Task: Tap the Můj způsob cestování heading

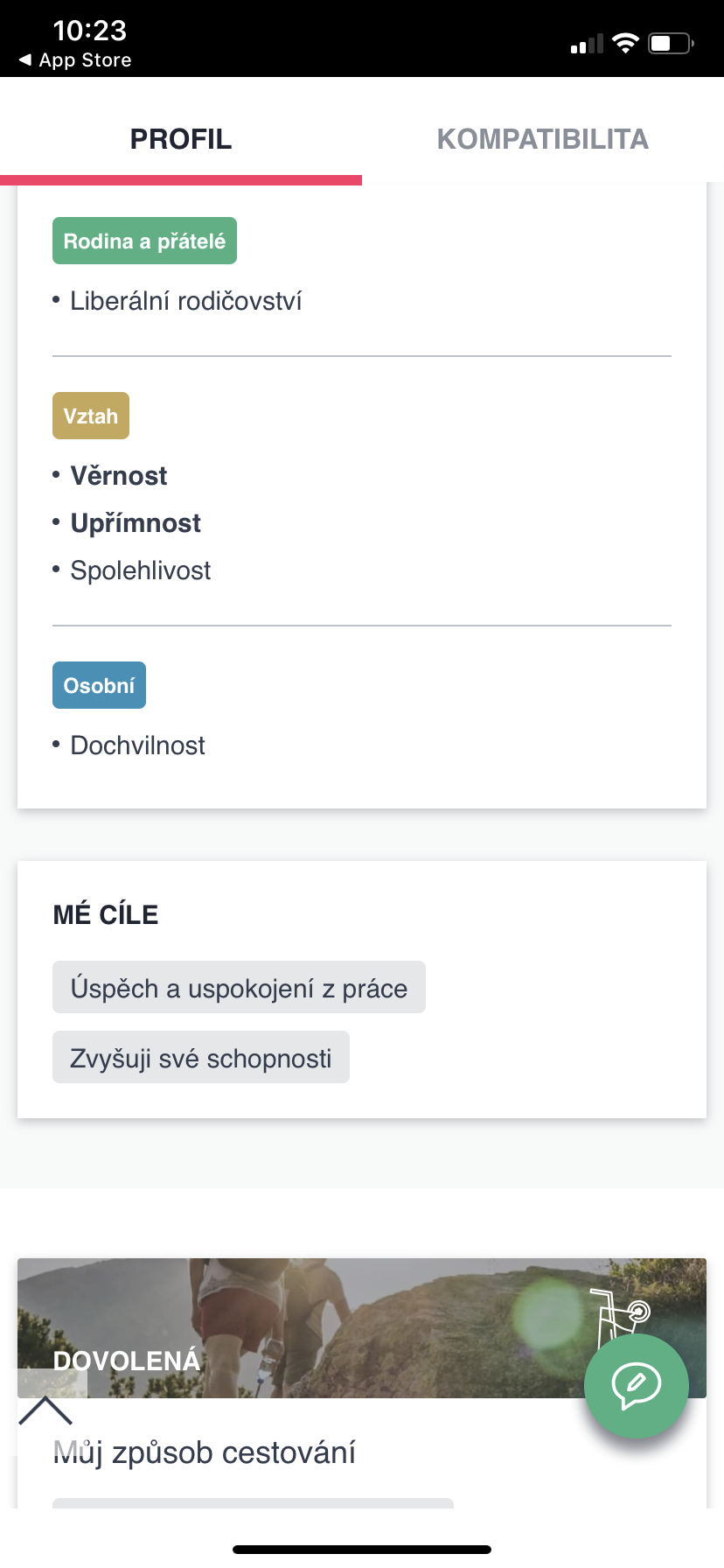Action: pos(205,1452)
